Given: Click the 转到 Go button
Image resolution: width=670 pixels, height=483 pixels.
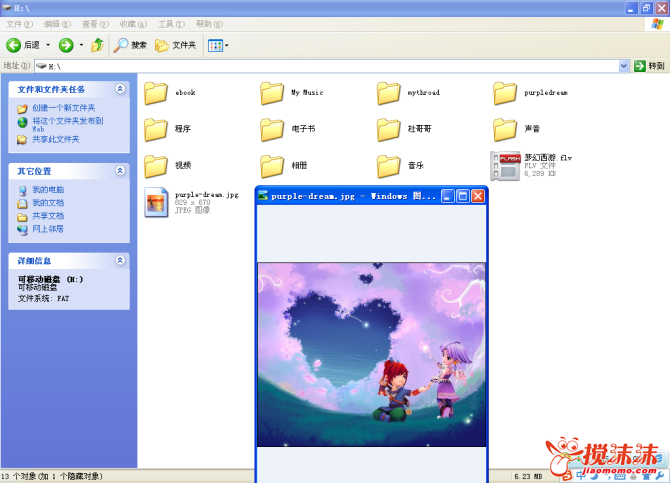Looking at the screenshot, I should point(649,66).
